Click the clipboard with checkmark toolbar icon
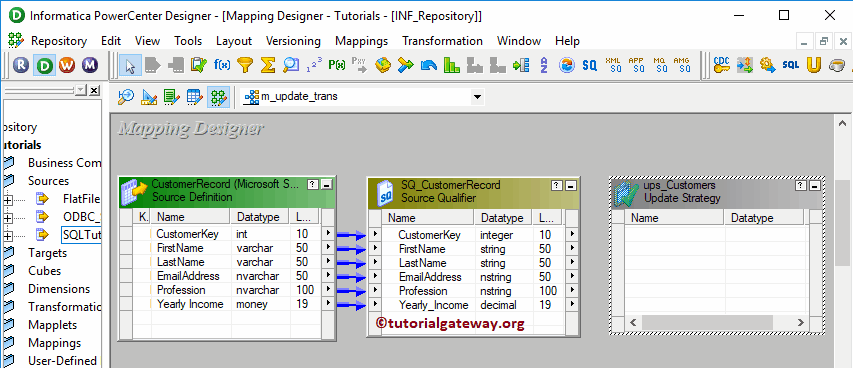This screenshot has width=853, height=368. click(199, 65)
